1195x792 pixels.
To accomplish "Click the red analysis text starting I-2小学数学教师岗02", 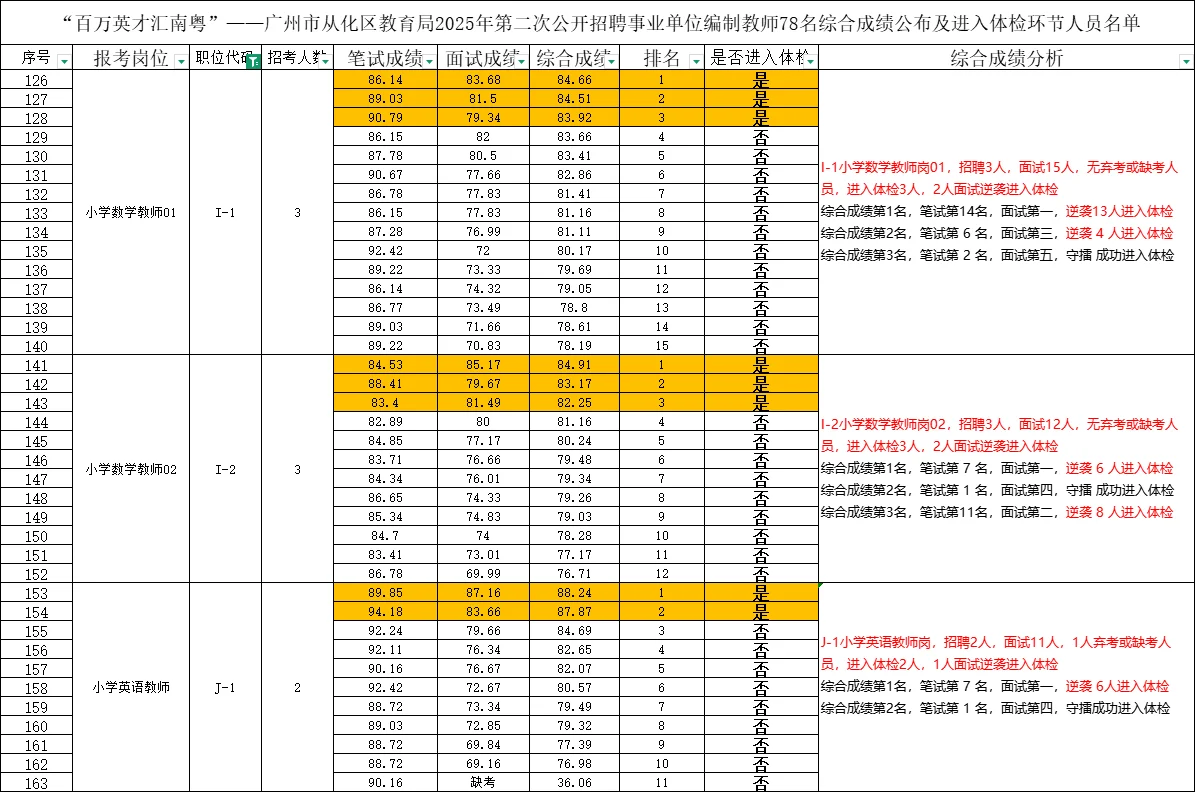I will coord(999,435).
